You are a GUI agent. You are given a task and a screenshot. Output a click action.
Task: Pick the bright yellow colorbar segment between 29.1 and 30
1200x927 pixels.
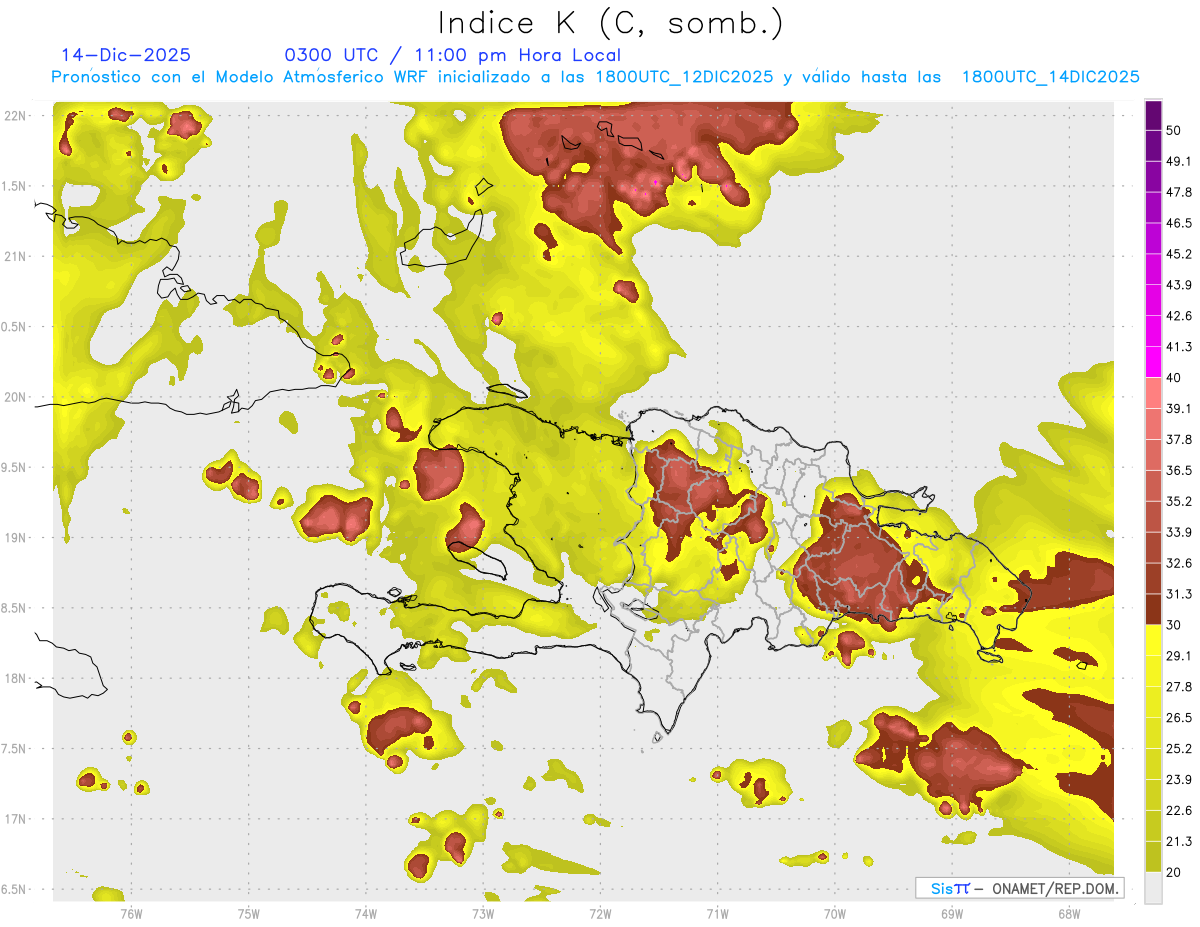(x=1153, y=640)
